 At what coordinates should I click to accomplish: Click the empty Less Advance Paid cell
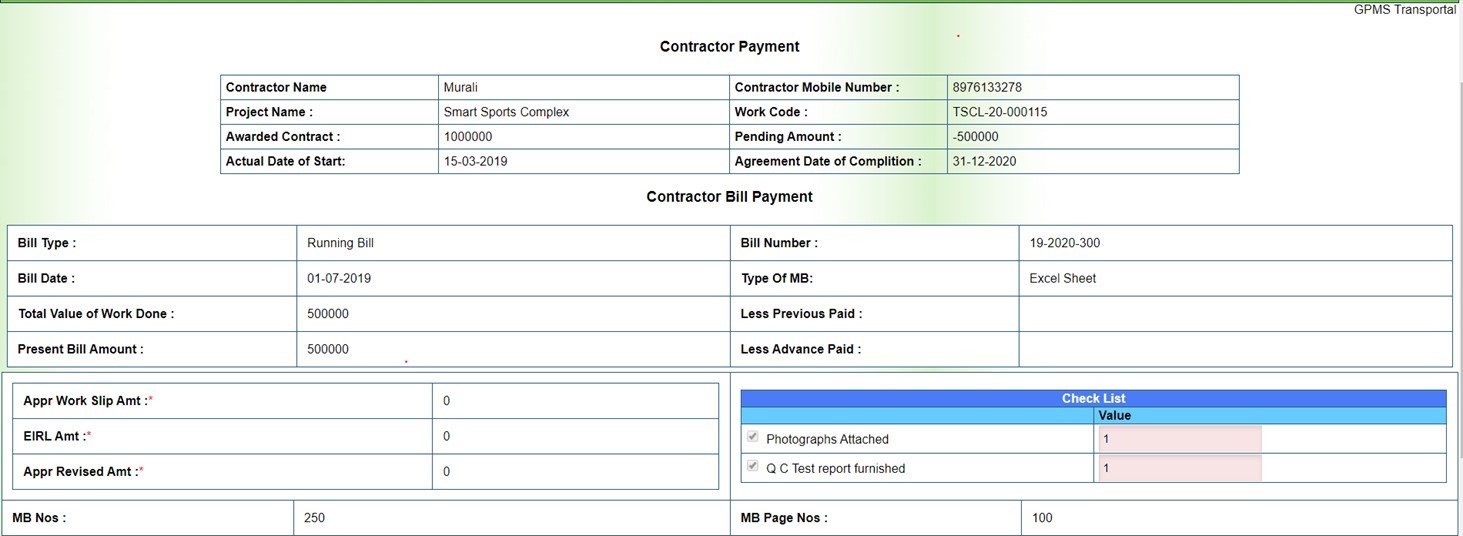pyautogui.click(x=1234, y=349)
